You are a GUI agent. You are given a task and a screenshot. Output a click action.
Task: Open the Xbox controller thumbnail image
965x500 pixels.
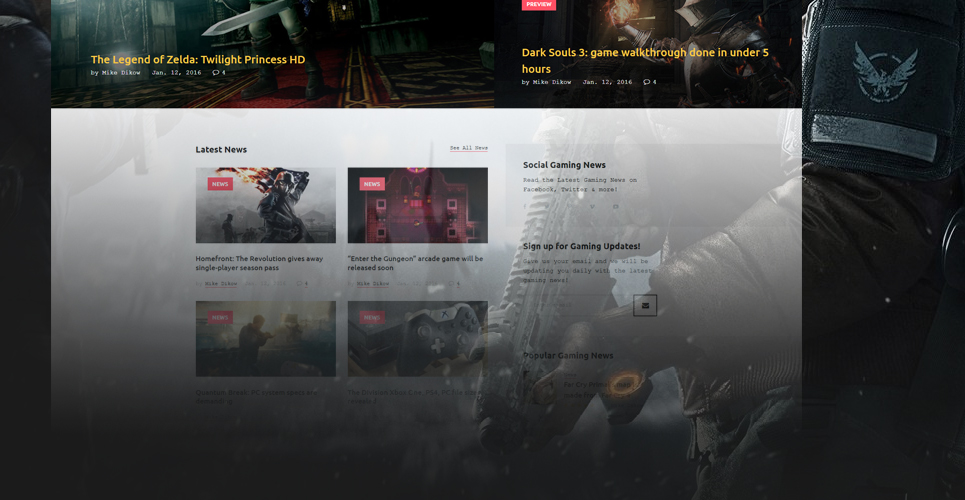click(x=418, y=339)
